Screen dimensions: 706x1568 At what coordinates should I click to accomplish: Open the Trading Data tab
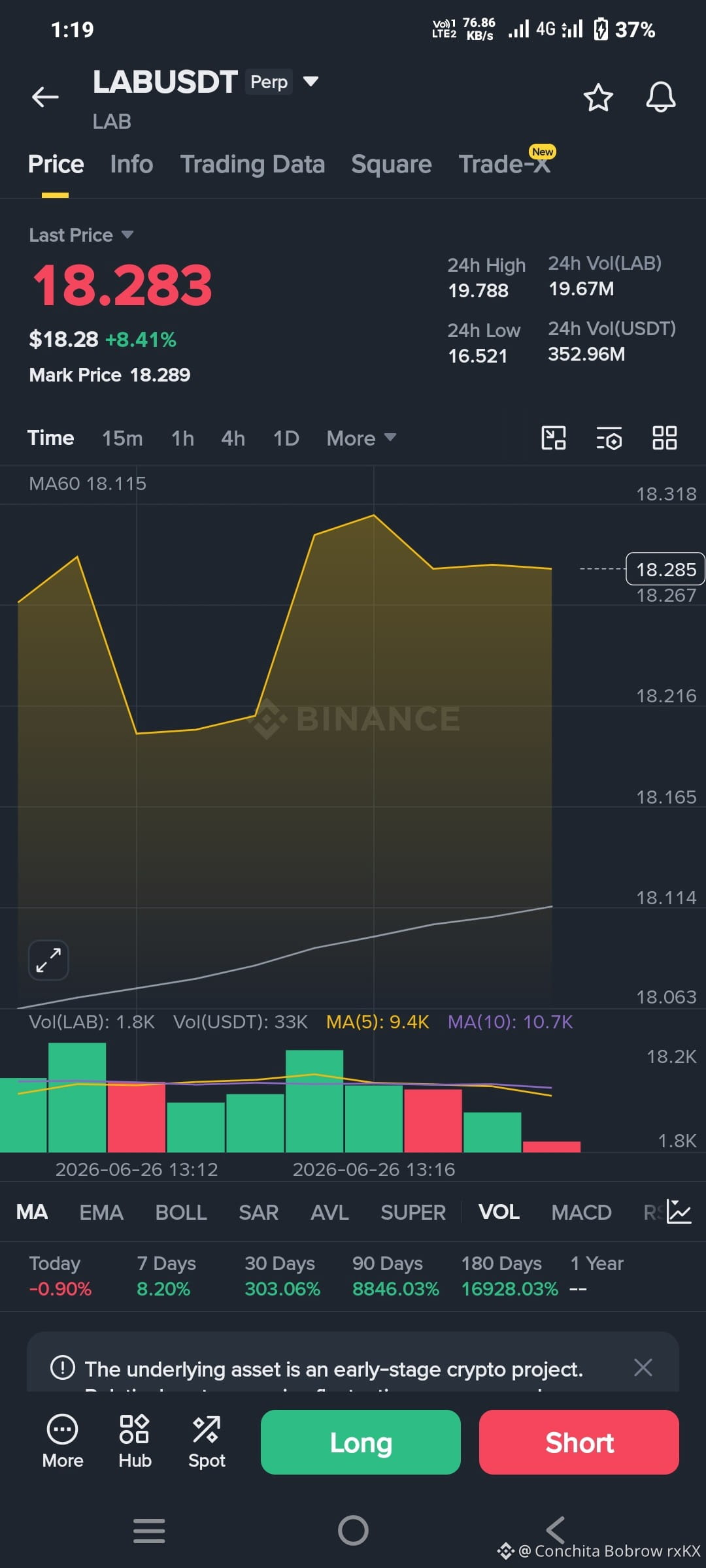tap(252, 164)
